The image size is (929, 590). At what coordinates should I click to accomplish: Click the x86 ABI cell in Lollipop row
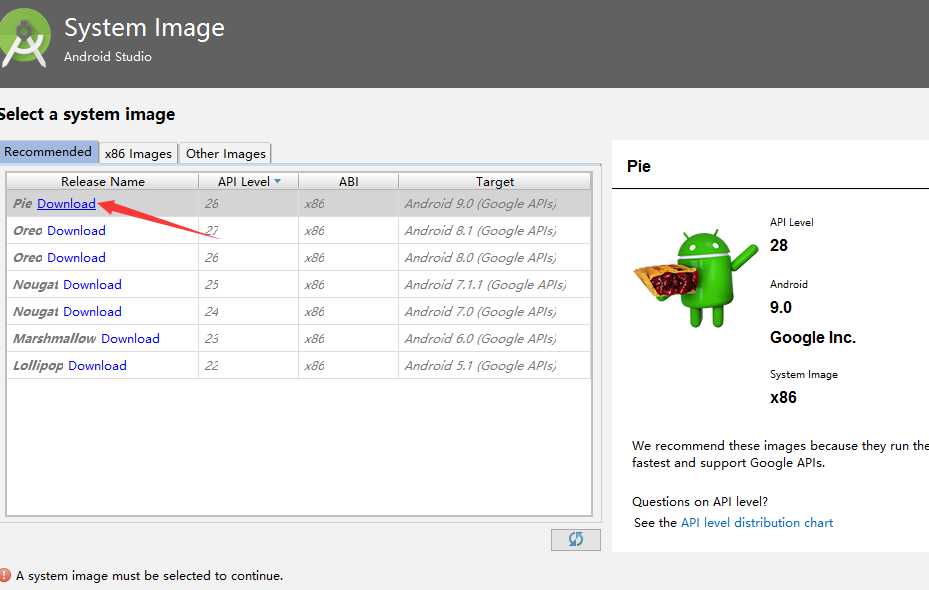click(x=348, y=365)
